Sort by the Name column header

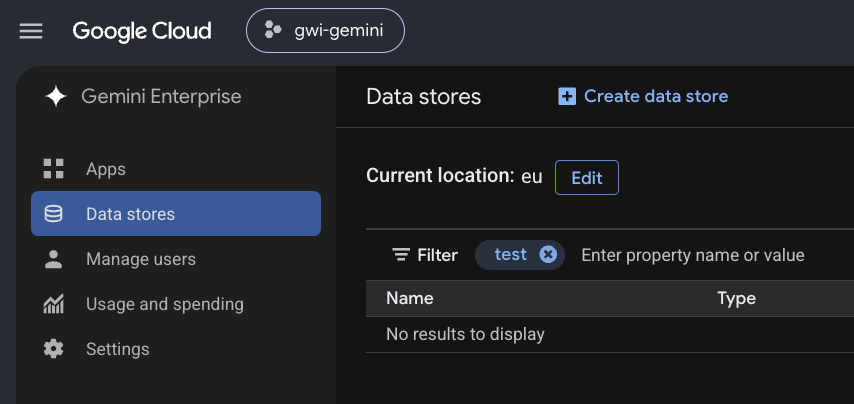coord(410,298)
